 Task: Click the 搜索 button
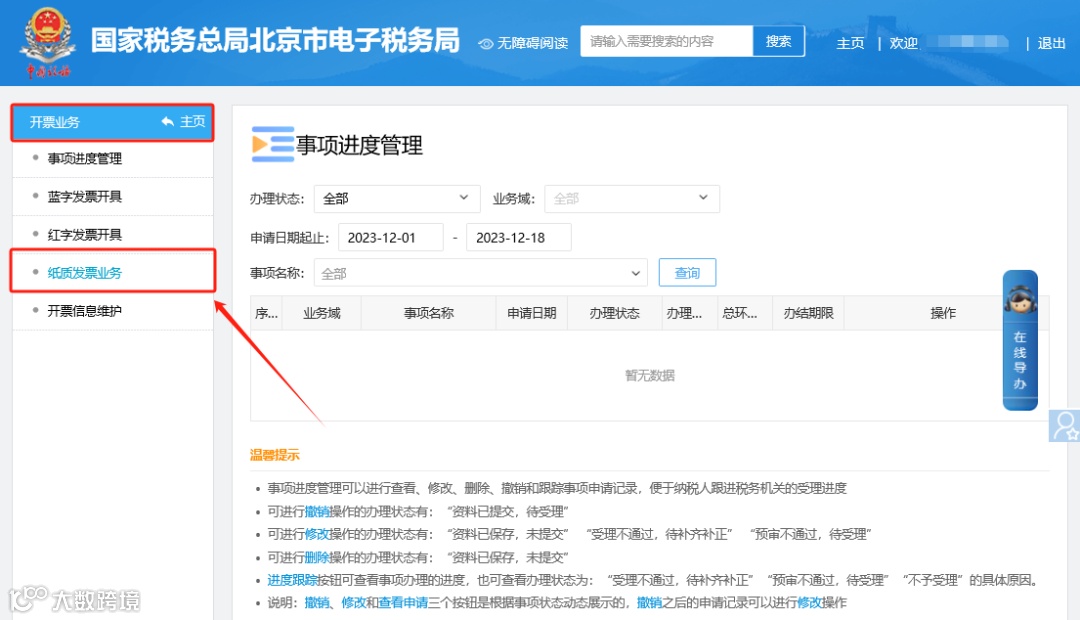click(x=778, y=41)
